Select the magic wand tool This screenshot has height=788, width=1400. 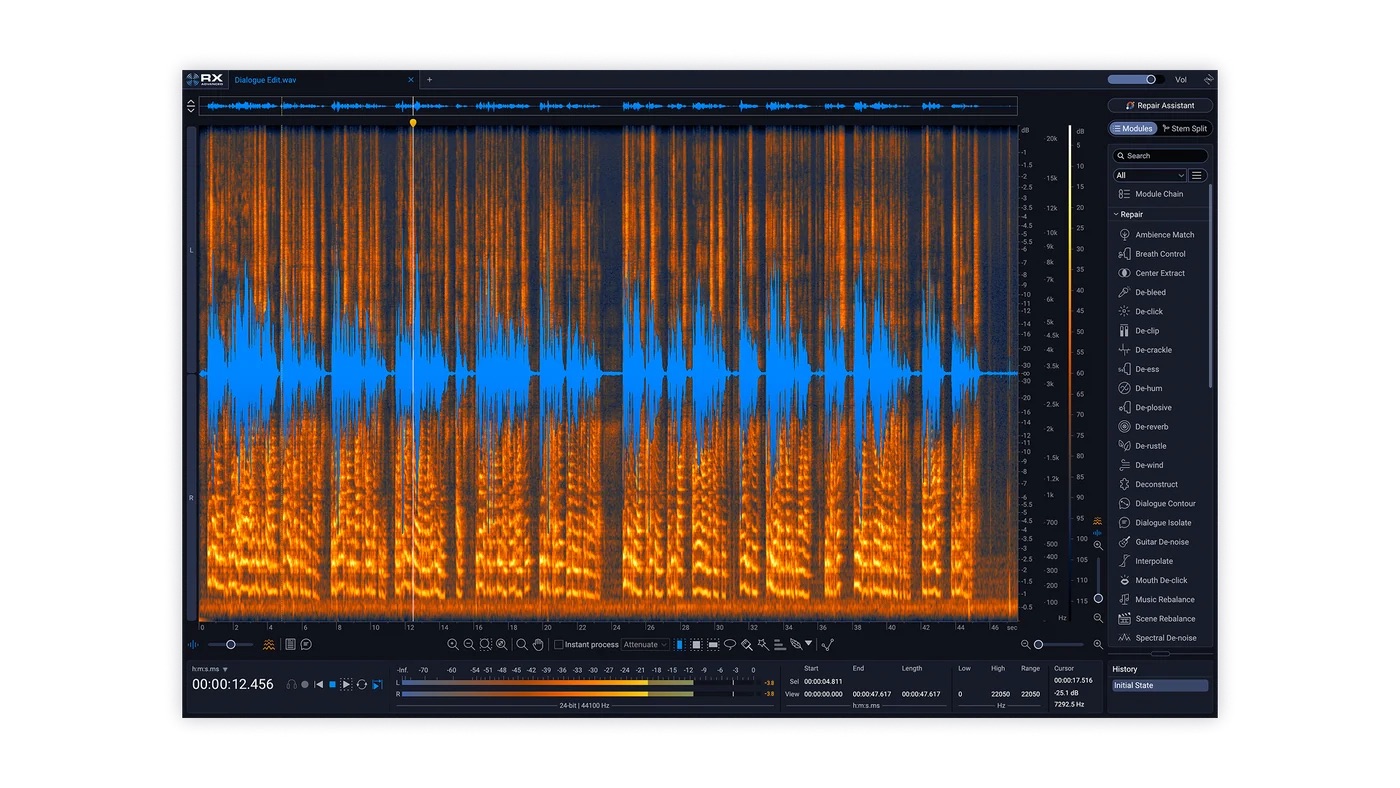pos(763,645)
